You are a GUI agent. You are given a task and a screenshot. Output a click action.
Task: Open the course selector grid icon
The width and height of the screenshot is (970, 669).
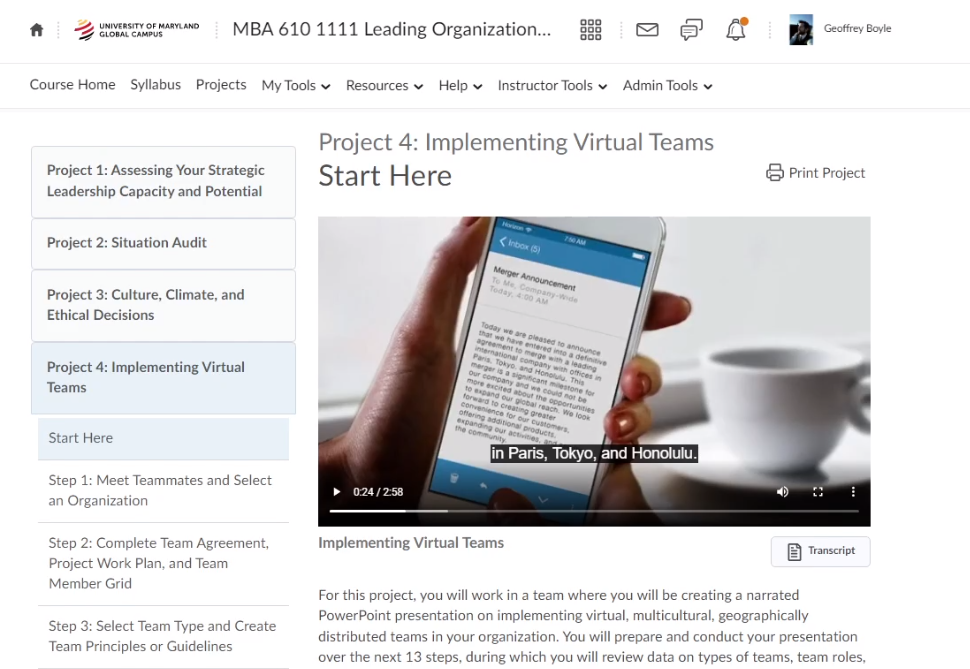591,30
